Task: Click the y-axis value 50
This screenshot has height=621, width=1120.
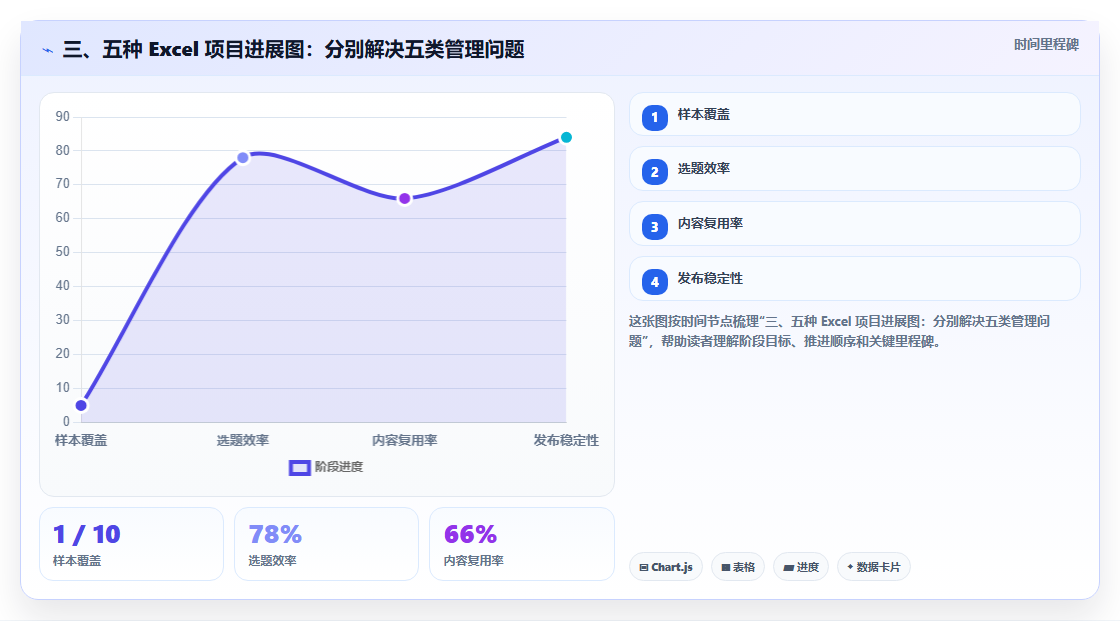Action: pyautogui.click(x=63, y=252)
